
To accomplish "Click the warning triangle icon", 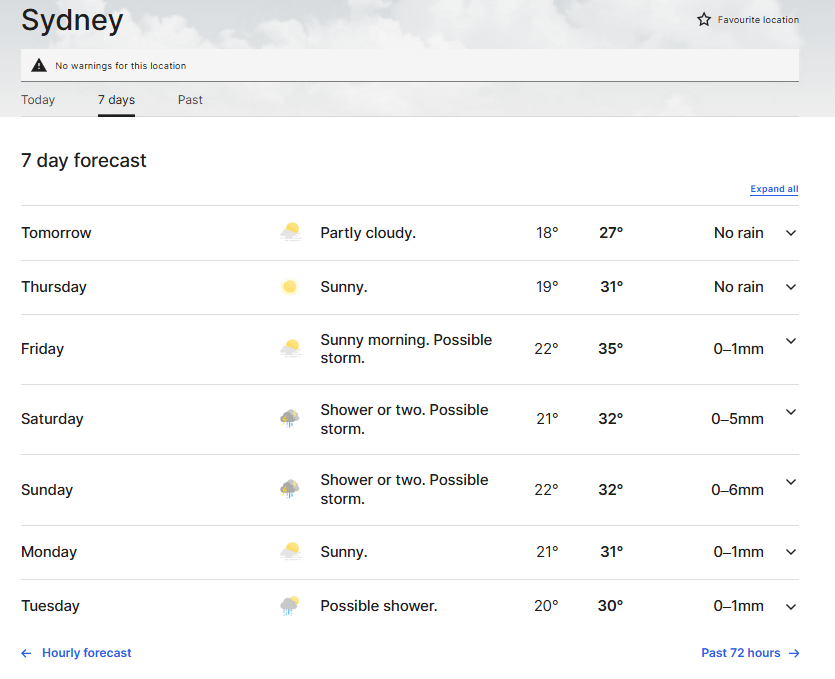I will point(38,65).
